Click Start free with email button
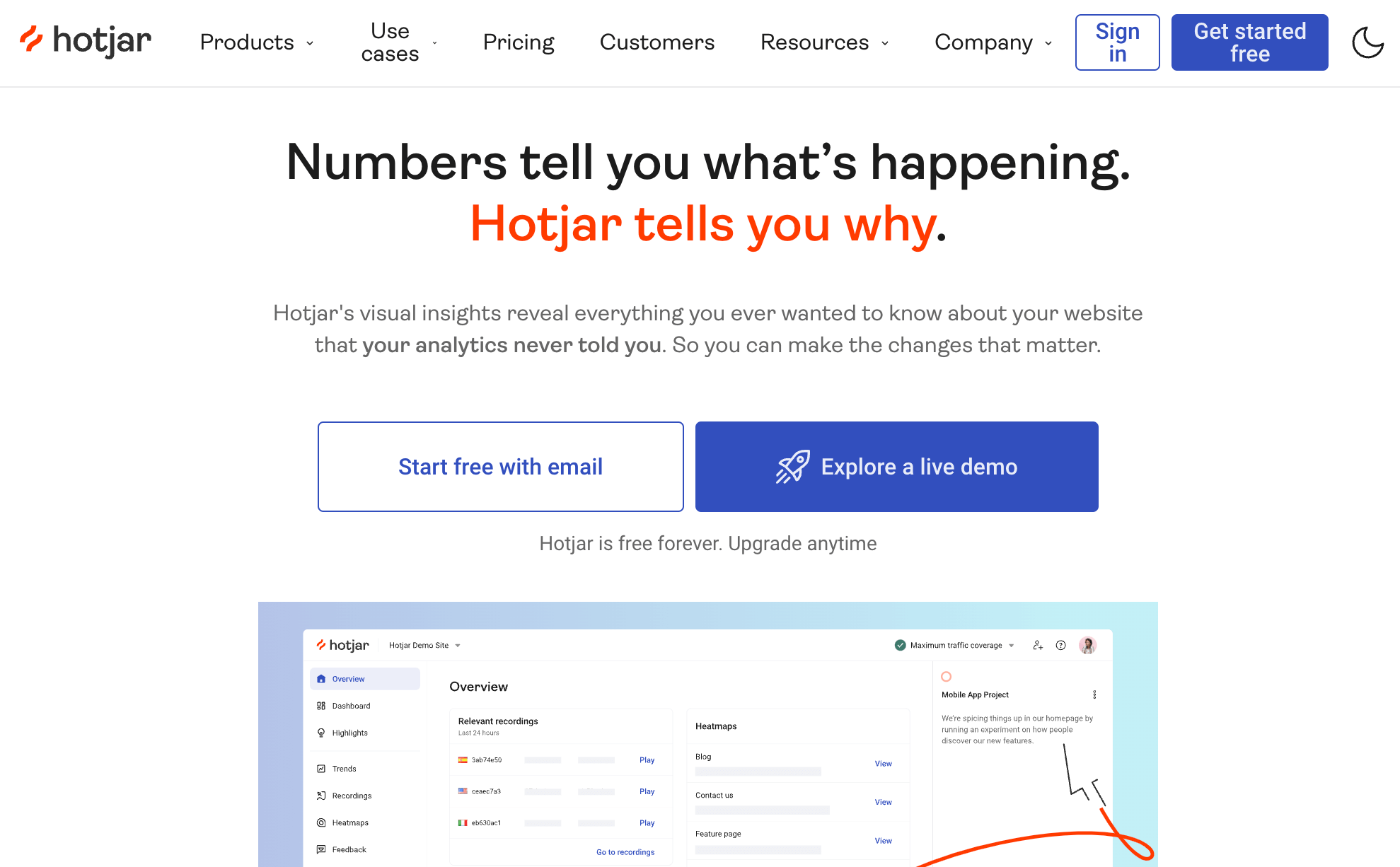Screen dimensions: 1400x867 coord(500,467)
